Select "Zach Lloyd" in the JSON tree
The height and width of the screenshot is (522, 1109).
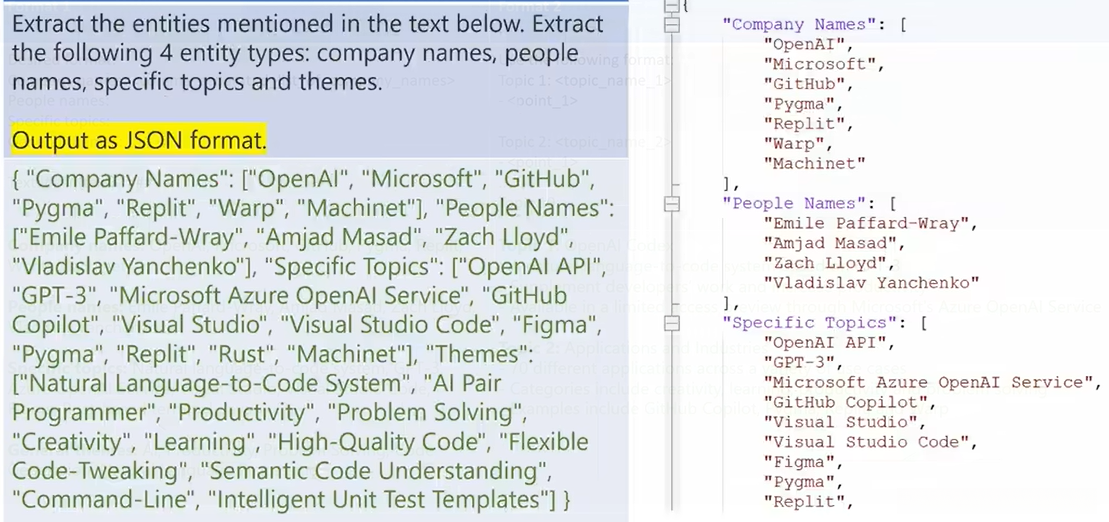[825, 262]
